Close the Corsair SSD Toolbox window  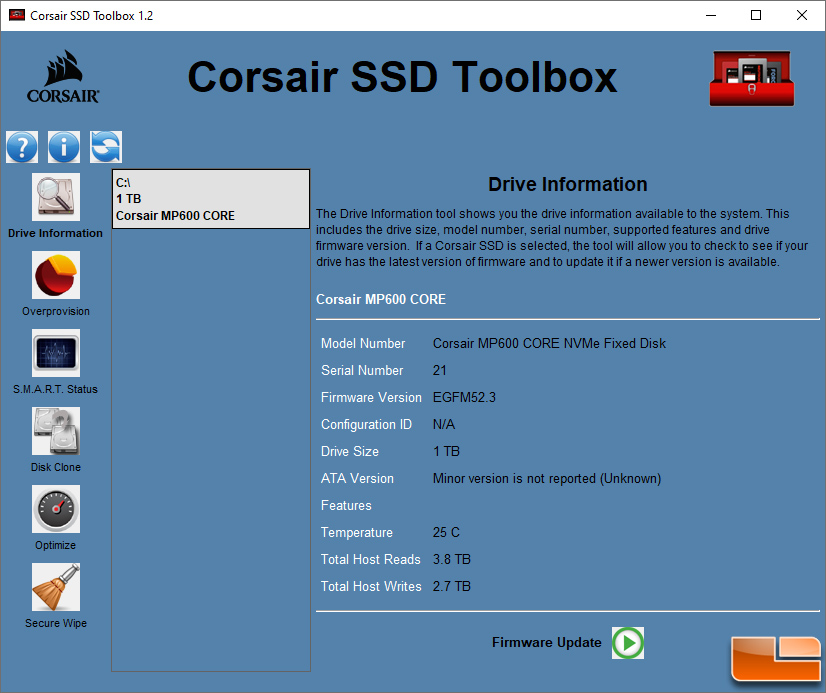(802, 15)
